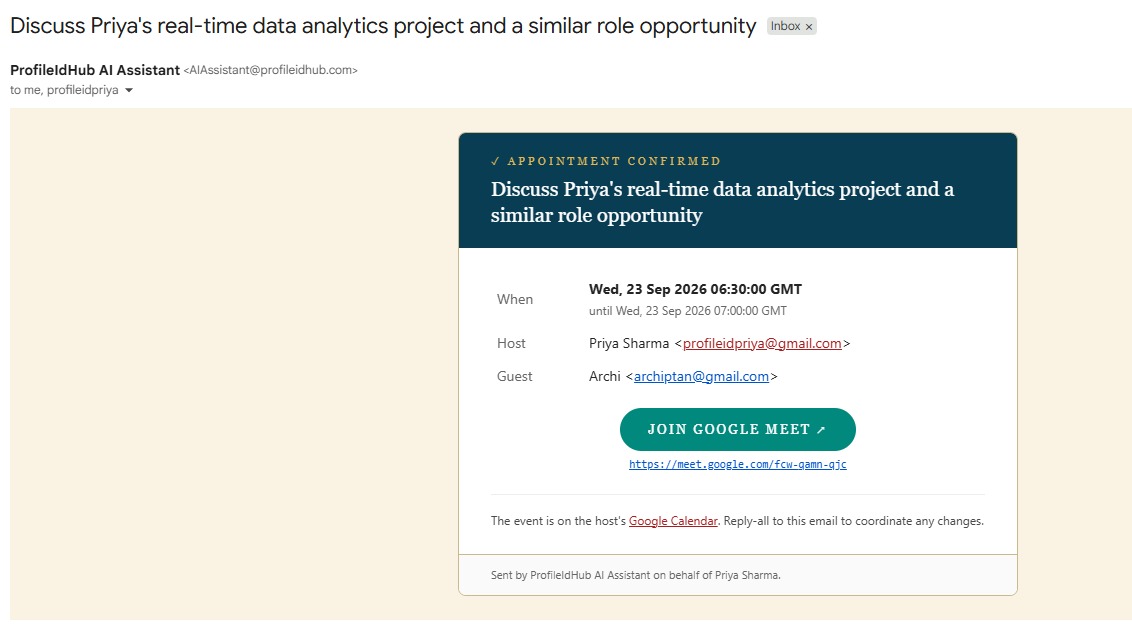Click the APPOINTMENT CONFIRMED banner text
The height and width of the screenshot is (630, 1132).
[614, 161]
